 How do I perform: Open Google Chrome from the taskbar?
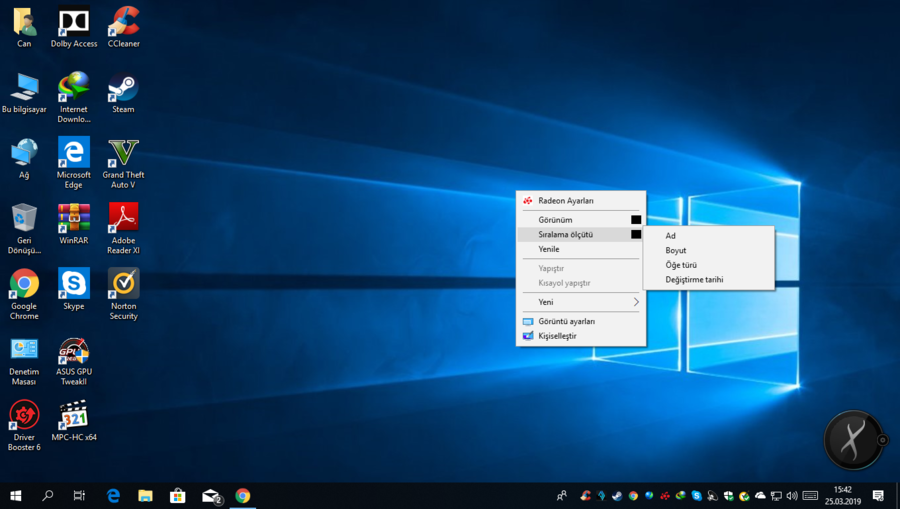pyautogui.click(x=242, y=496)
